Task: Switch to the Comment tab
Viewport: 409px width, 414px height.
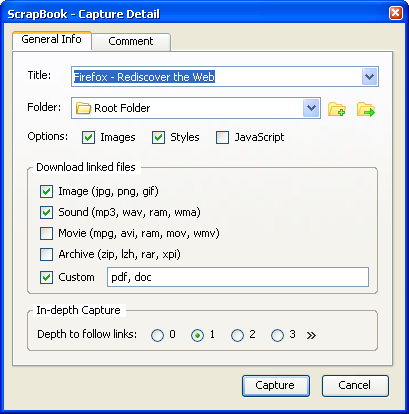Action: [131, 41]
